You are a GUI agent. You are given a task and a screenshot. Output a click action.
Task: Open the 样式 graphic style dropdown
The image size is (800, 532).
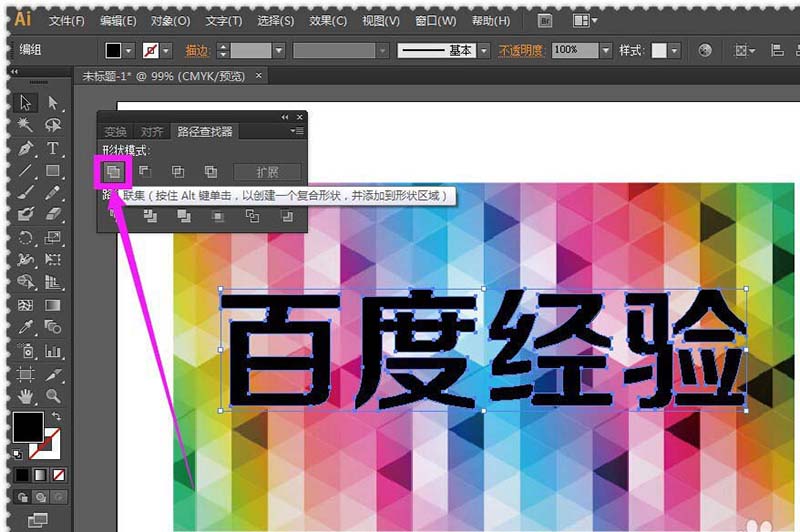[x=674, y=50]
